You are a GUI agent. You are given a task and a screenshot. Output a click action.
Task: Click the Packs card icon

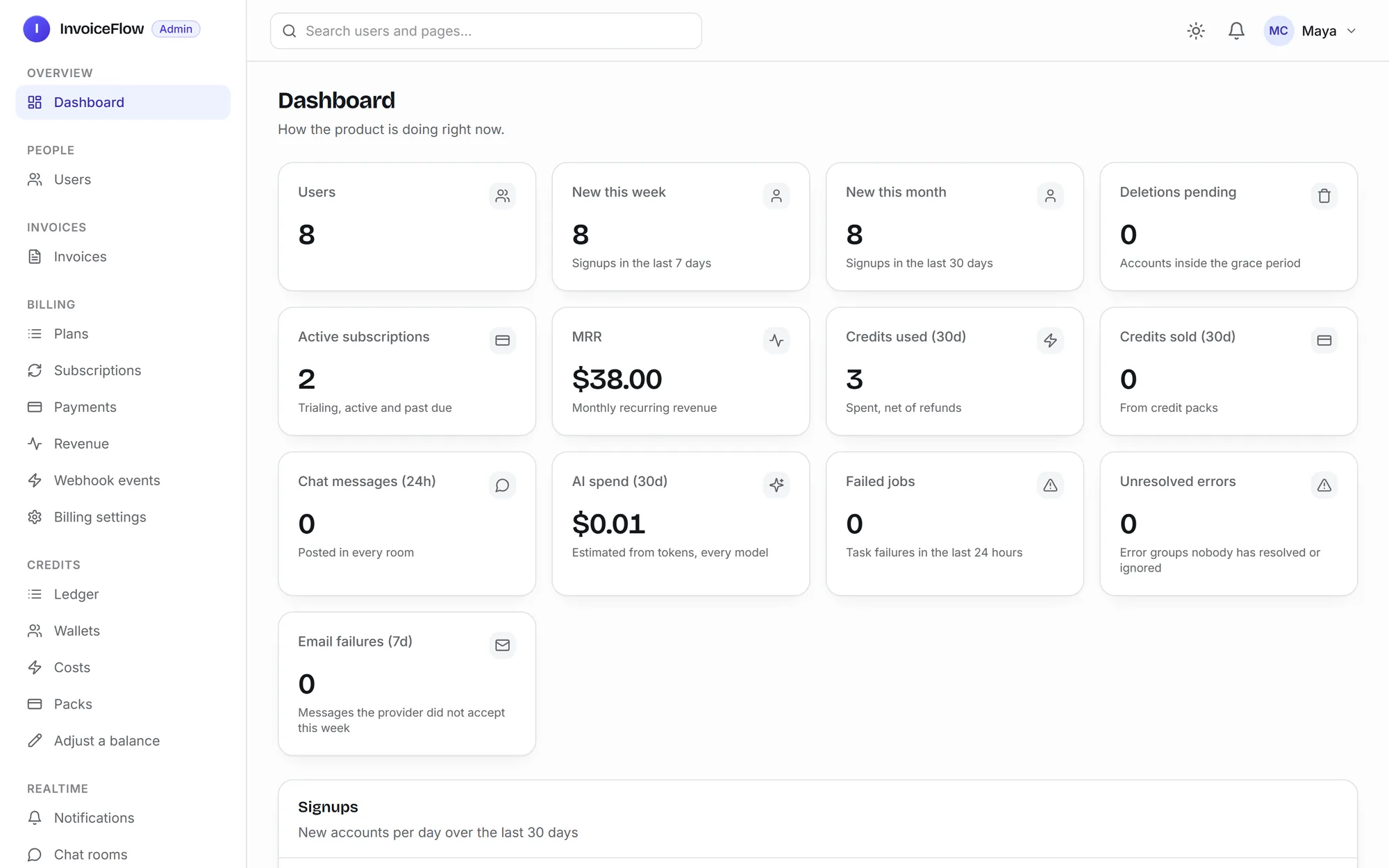pos(35,704)
